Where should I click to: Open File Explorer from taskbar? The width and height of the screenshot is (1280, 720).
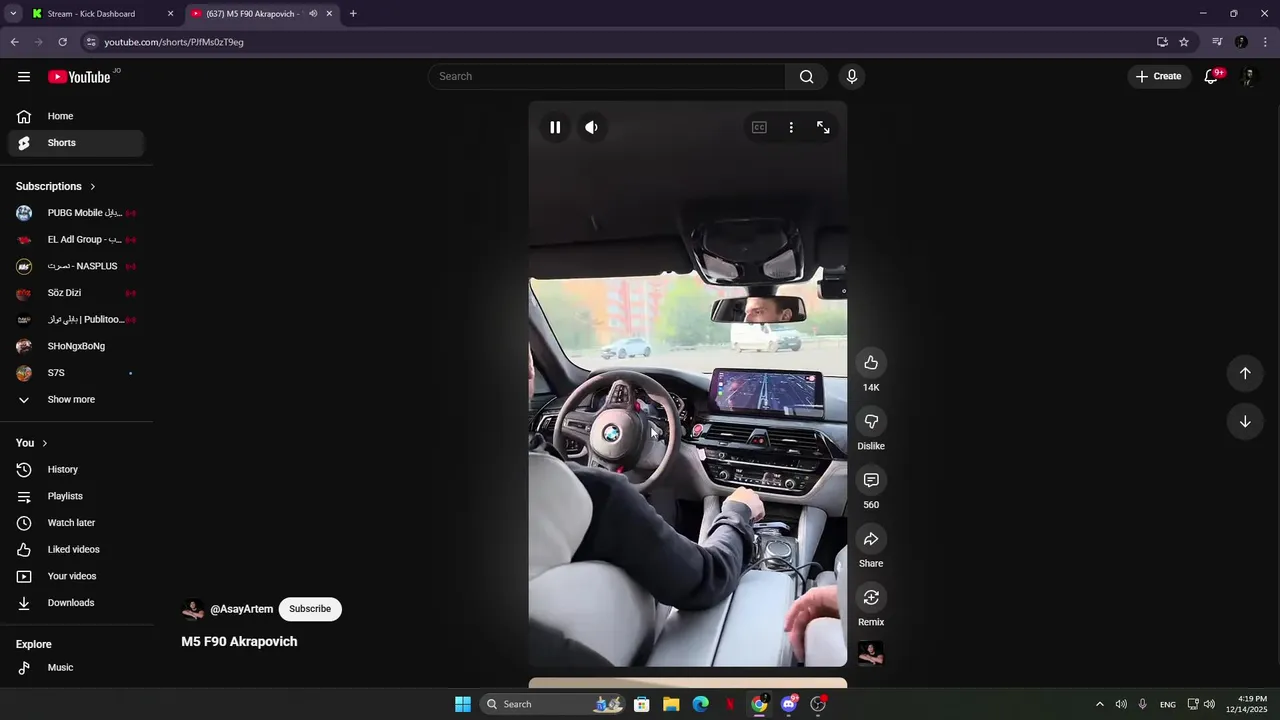point(671,704)
